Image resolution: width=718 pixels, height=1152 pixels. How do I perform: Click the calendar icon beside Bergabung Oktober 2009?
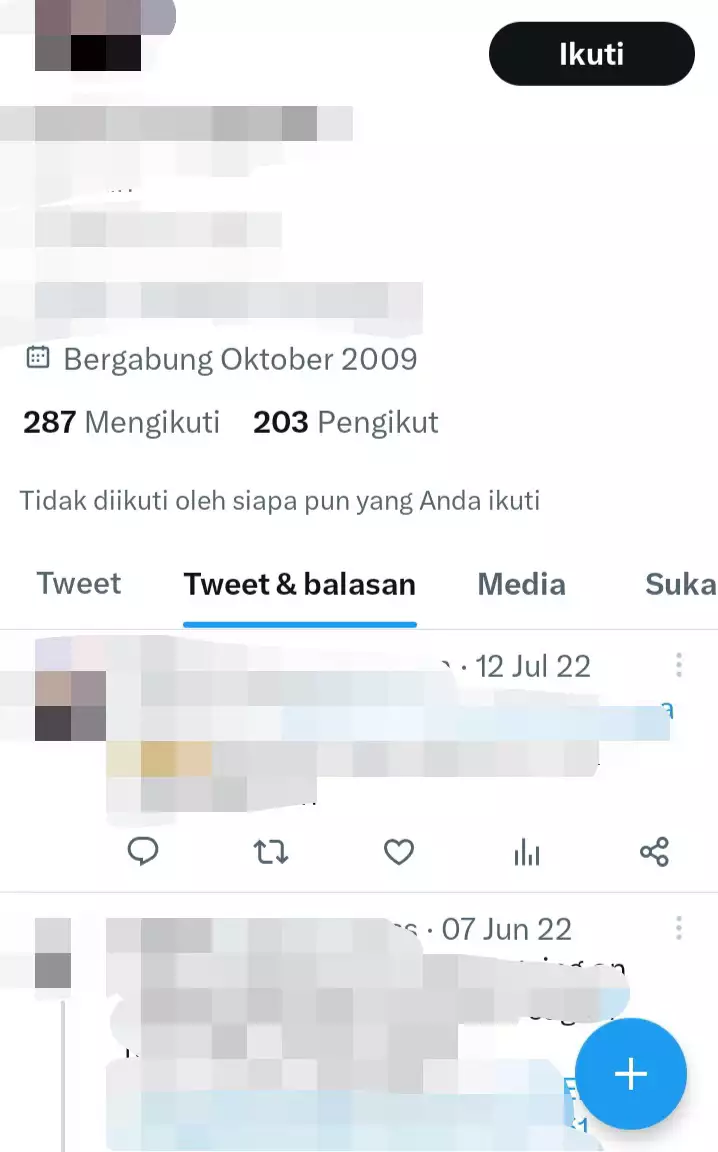point(37,358)
